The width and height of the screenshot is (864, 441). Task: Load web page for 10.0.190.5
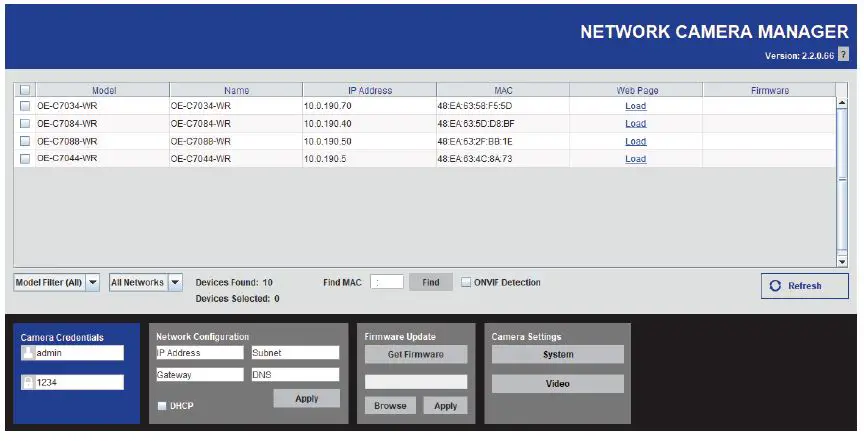click(635, 159)
